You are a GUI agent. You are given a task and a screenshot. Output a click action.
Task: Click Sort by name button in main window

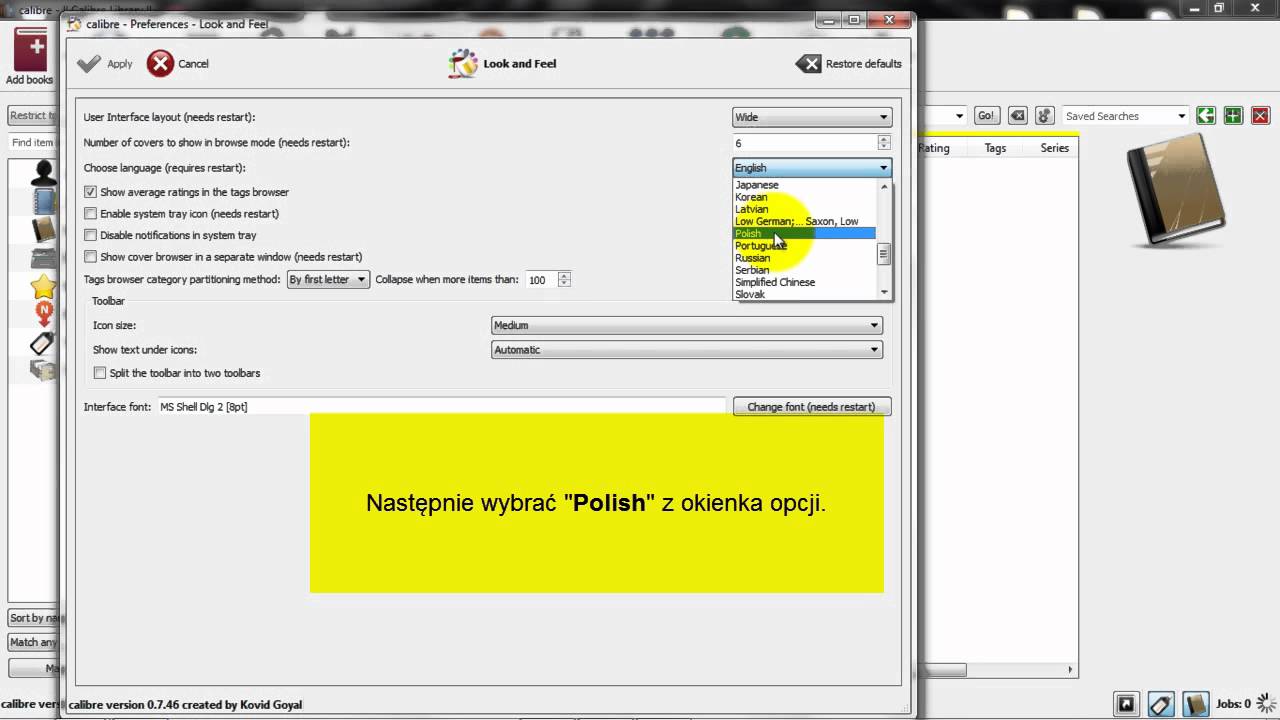tap(34, 618)
